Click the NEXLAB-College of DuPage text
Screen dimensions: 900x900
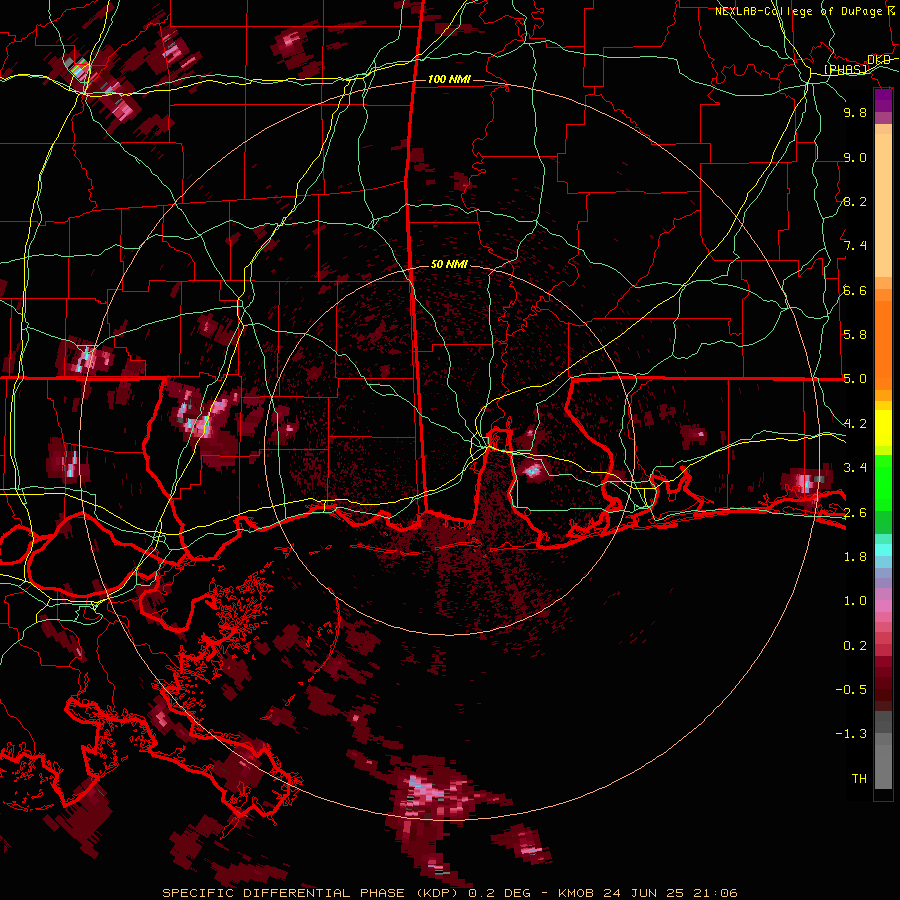[x=798, y=11]
